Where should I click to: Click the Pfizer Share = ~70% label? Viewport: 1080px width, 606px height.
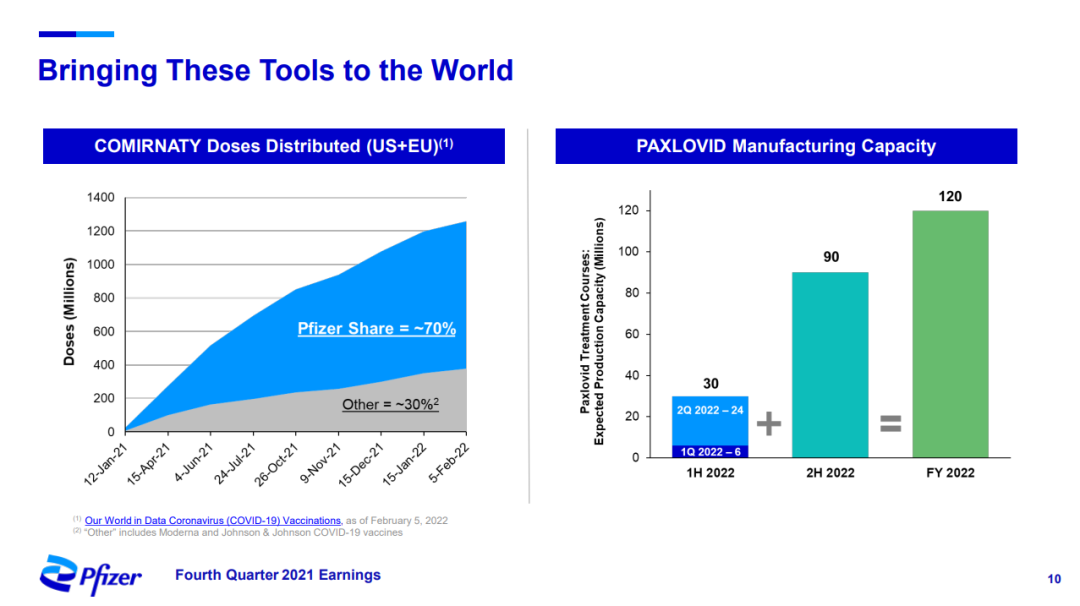click(377, 328)
